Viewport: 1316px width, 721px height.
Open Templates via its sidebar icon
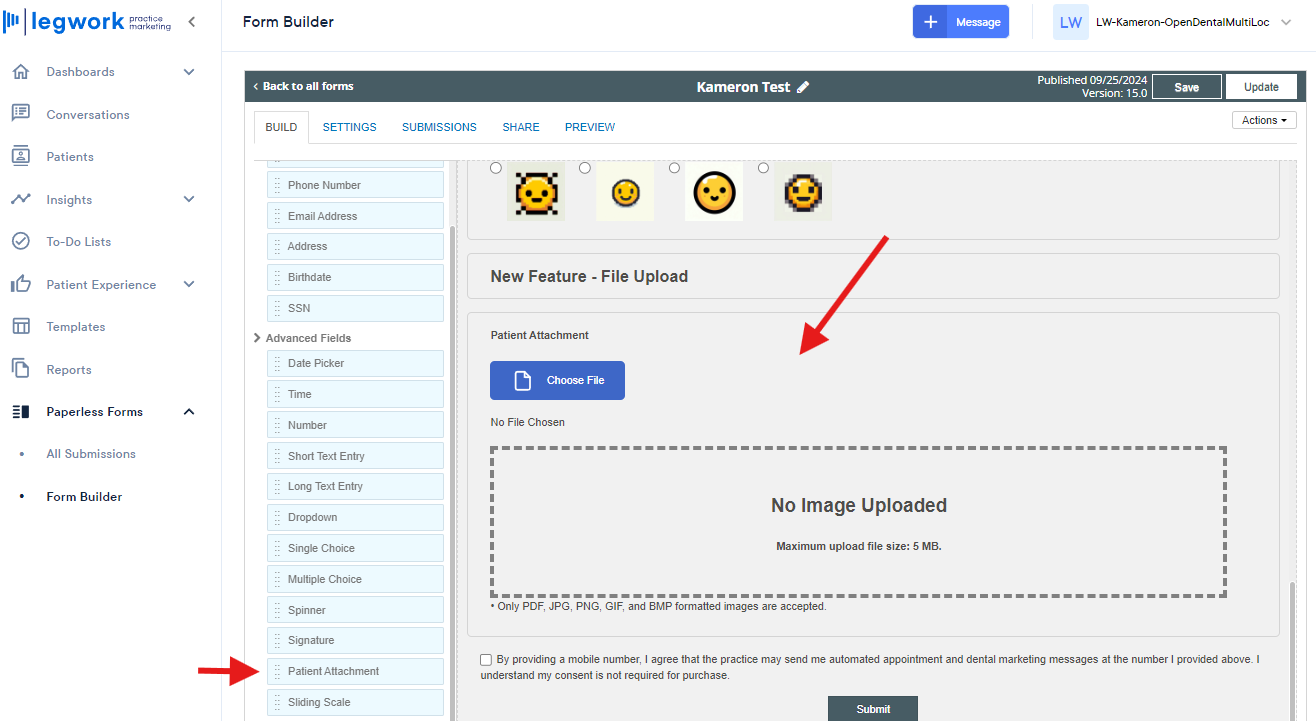coord(20,326)
